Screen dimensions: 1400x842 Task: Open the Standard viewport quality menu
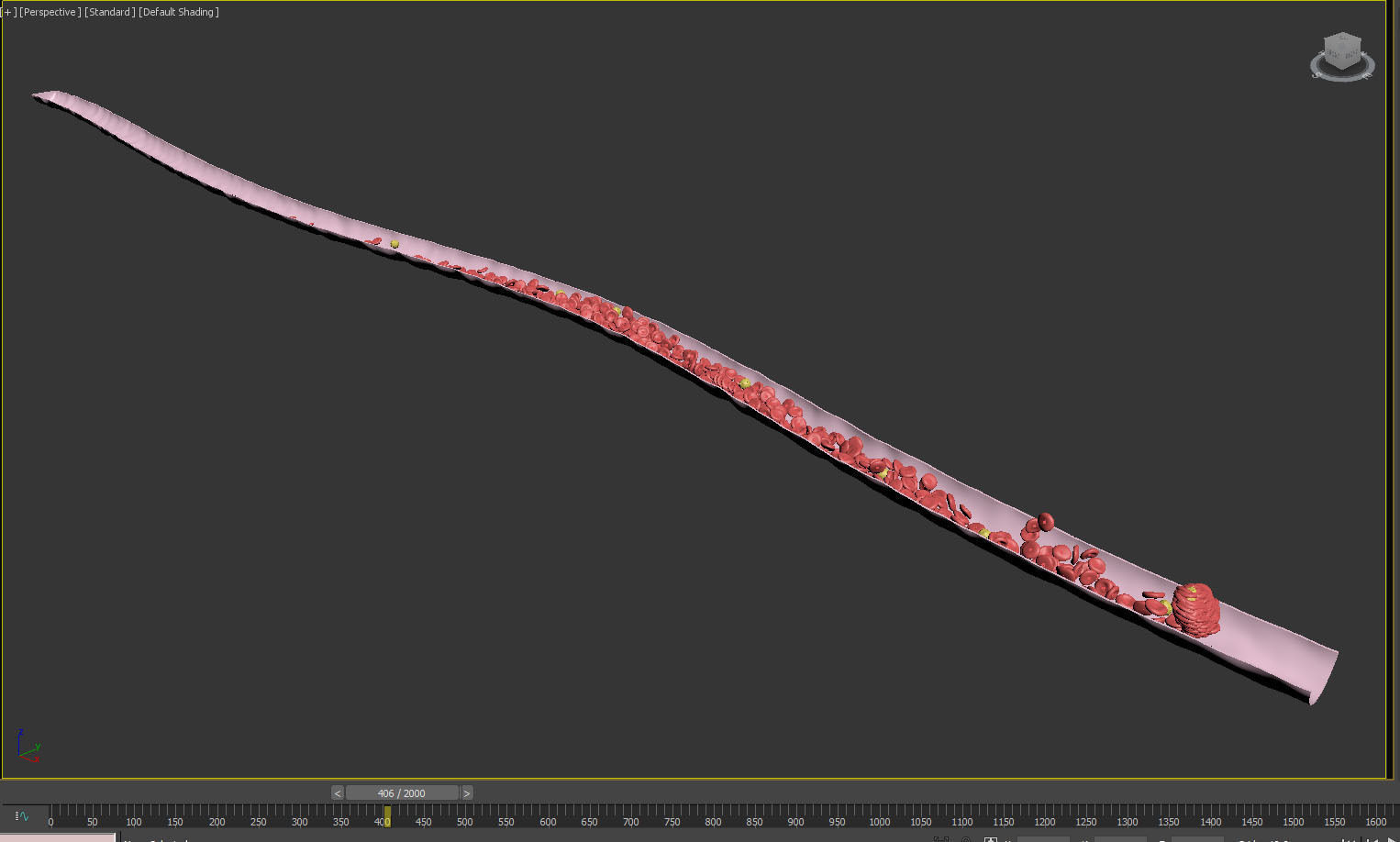[x=110, y=12]
